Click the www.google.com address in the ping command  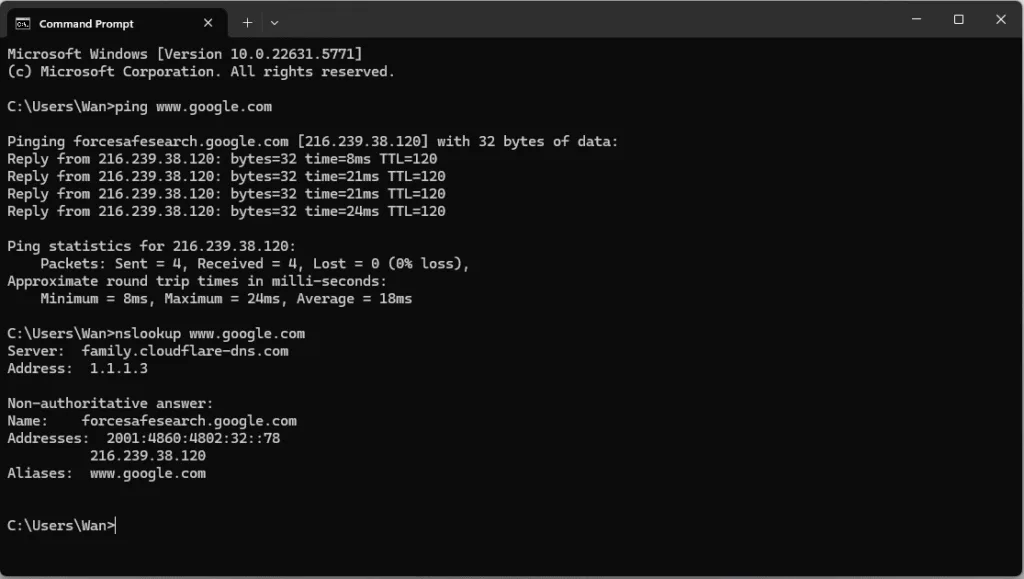214,106
